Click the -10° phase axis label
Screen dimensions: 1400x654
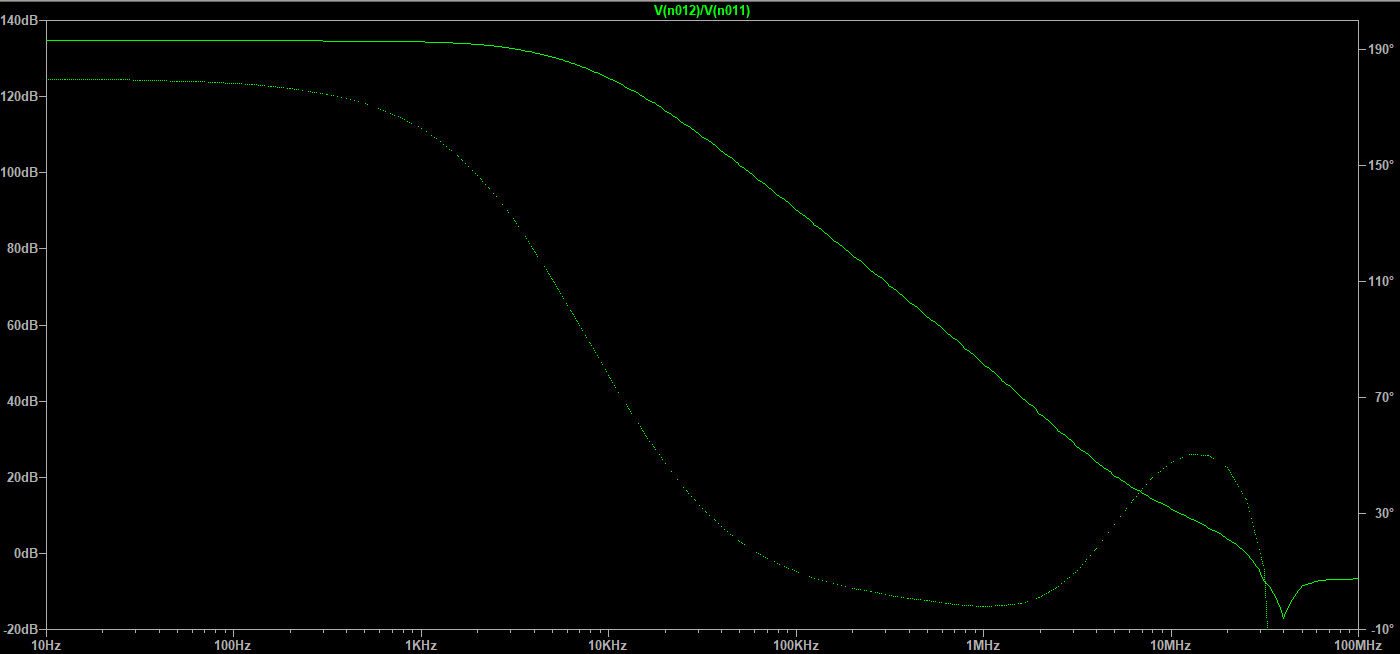[1383, 629]
